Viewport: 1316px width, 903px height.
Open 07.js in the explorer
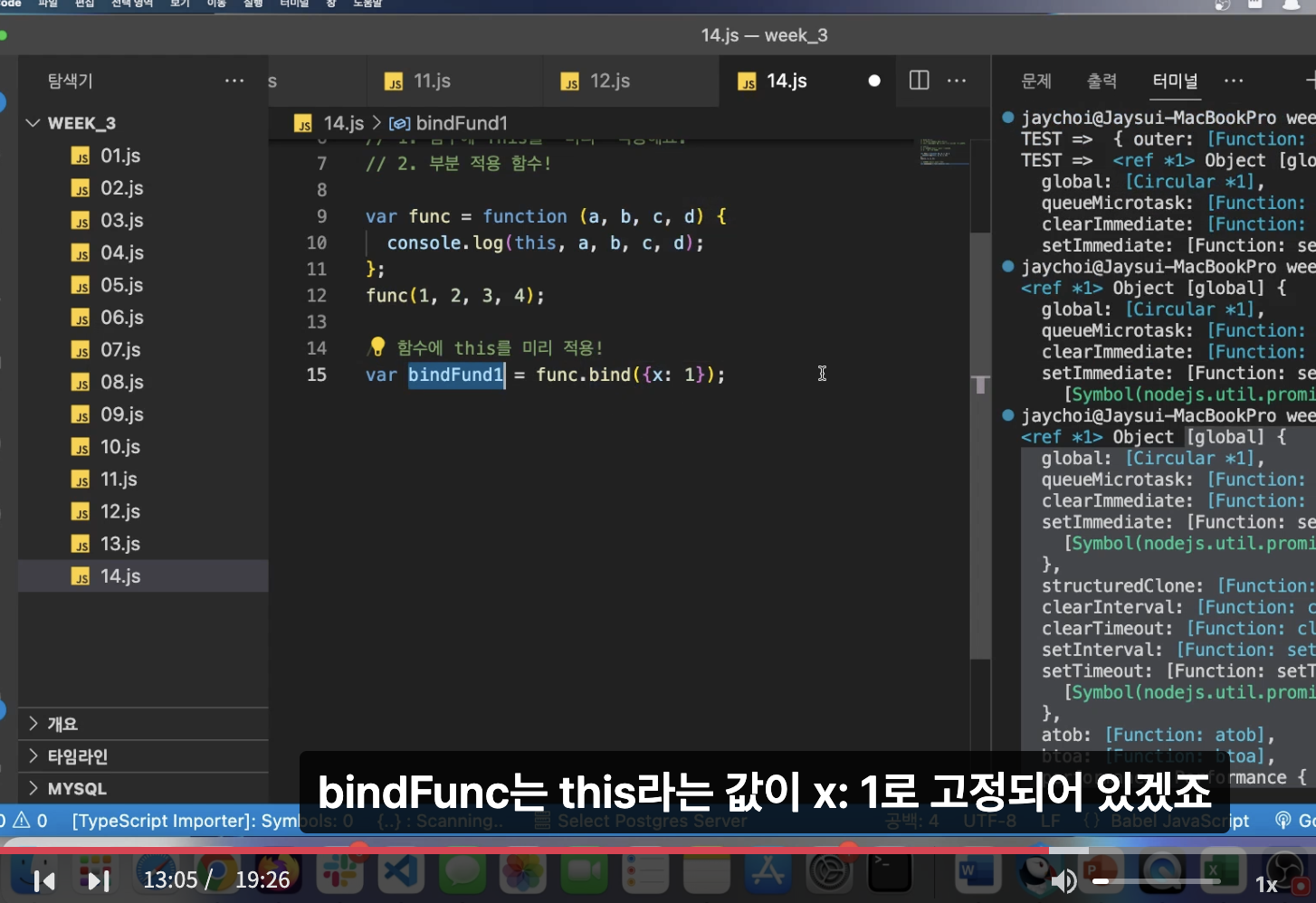point(143,350)
